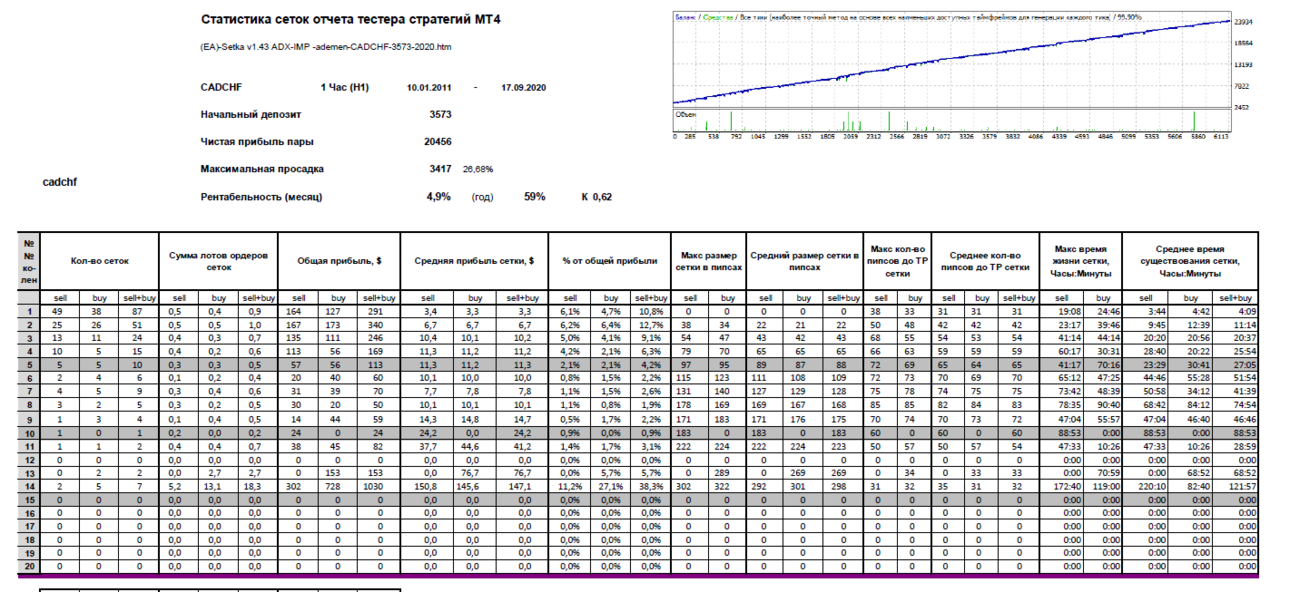
Task: Click max grid size cell 289 in row 13
Action: pos(727,472)
